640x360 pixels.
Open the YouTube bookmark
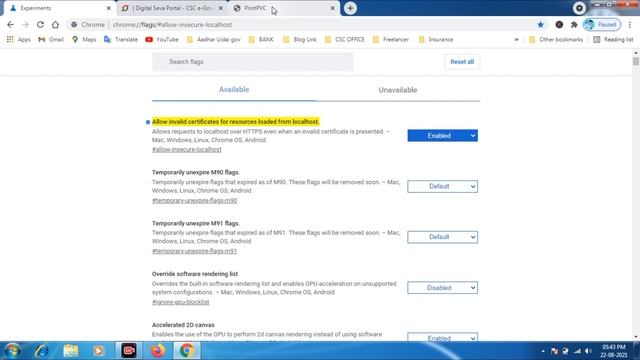(x=162, y=40)
